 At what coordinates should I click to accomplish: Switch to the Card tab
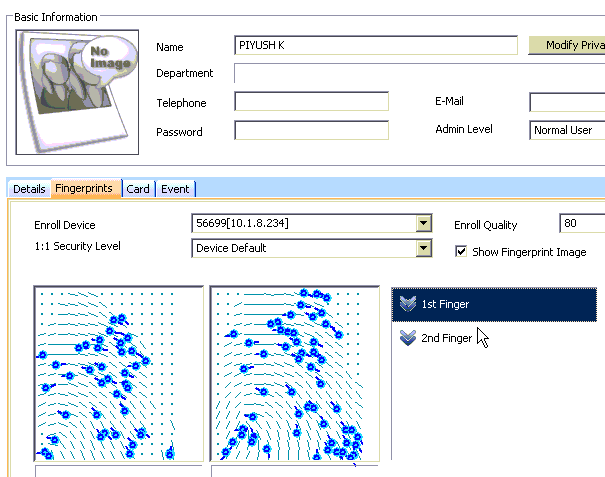click(138, 189)
